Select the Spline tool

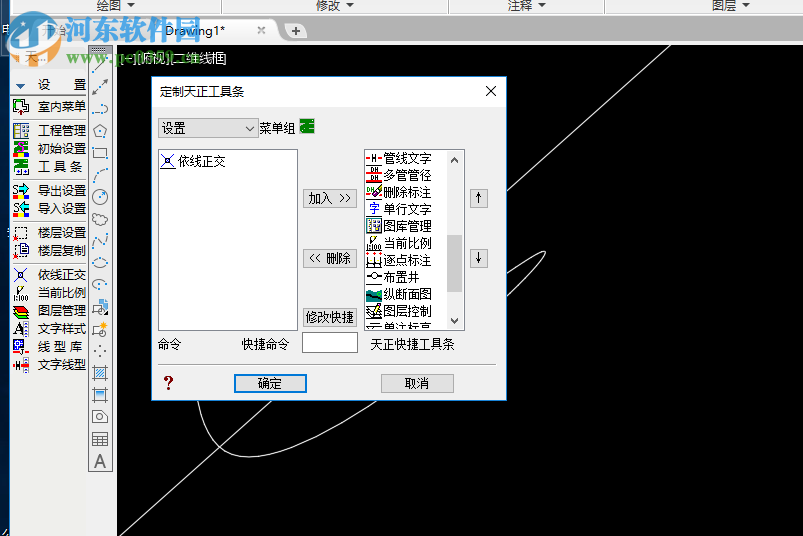tap(100, 241)
